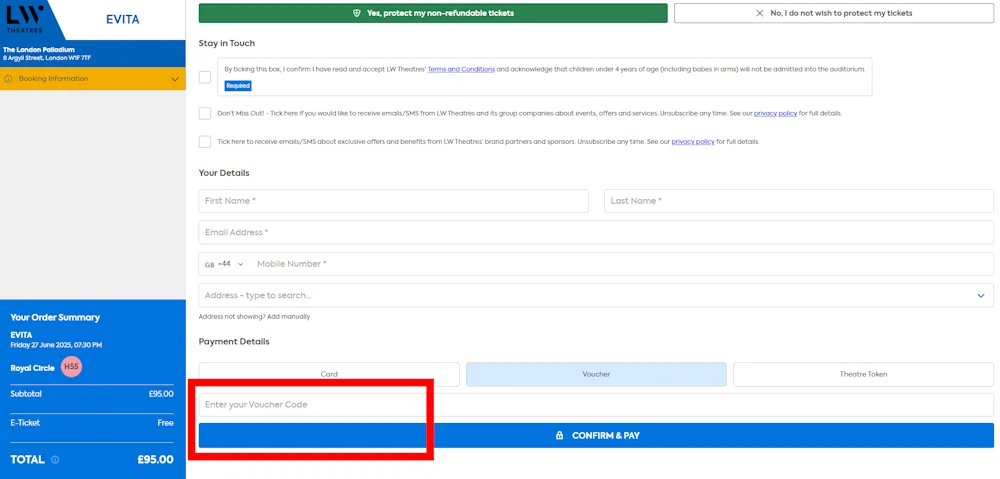Click the Required badge under terms
The image size is (1000, 479).
[238, 85]
